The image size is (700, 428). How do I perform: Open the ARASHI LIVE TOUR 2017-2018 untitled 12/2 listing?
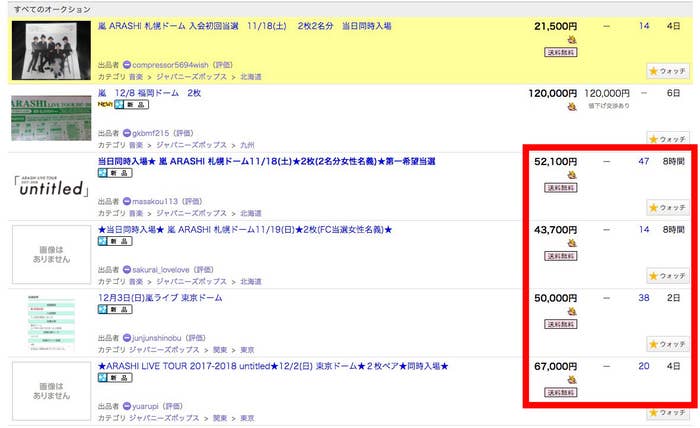(x=273, y=366)
